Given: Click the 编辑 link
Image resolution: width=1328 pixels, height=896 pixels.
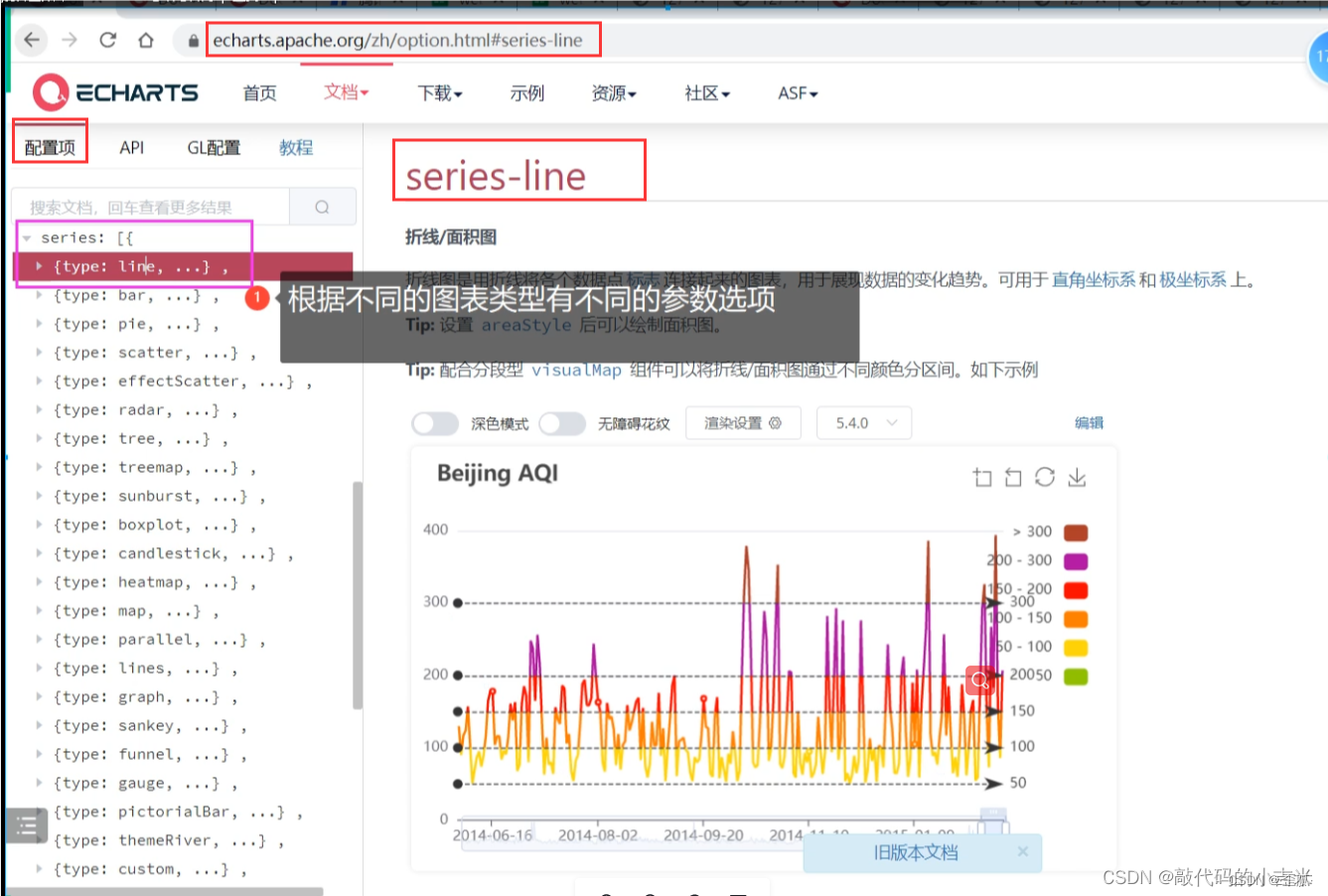Looking at the screenshot, I should tap(1089, 423).
